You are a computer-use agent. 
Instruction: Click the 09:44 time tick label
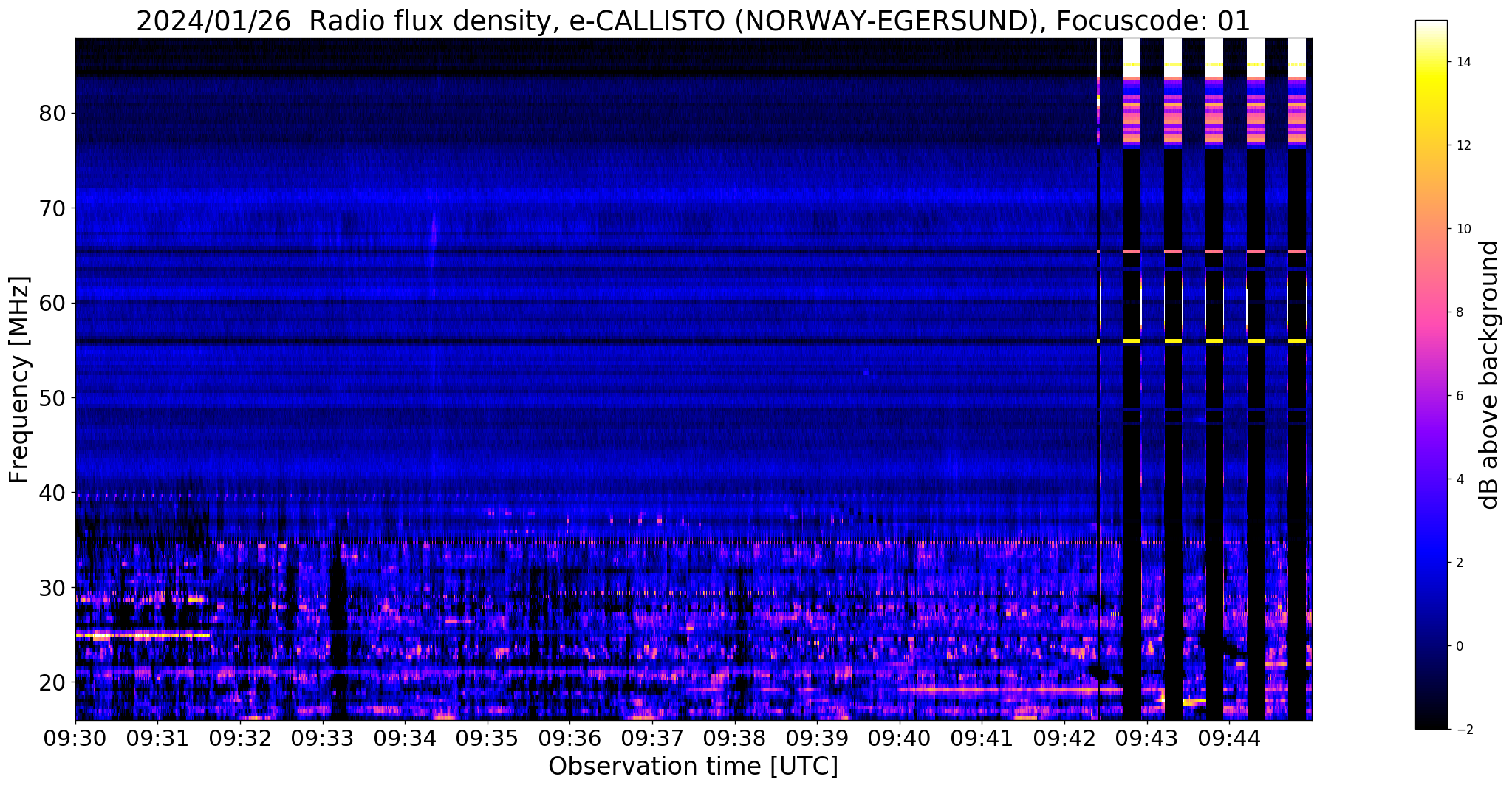tap(1228, 737)
